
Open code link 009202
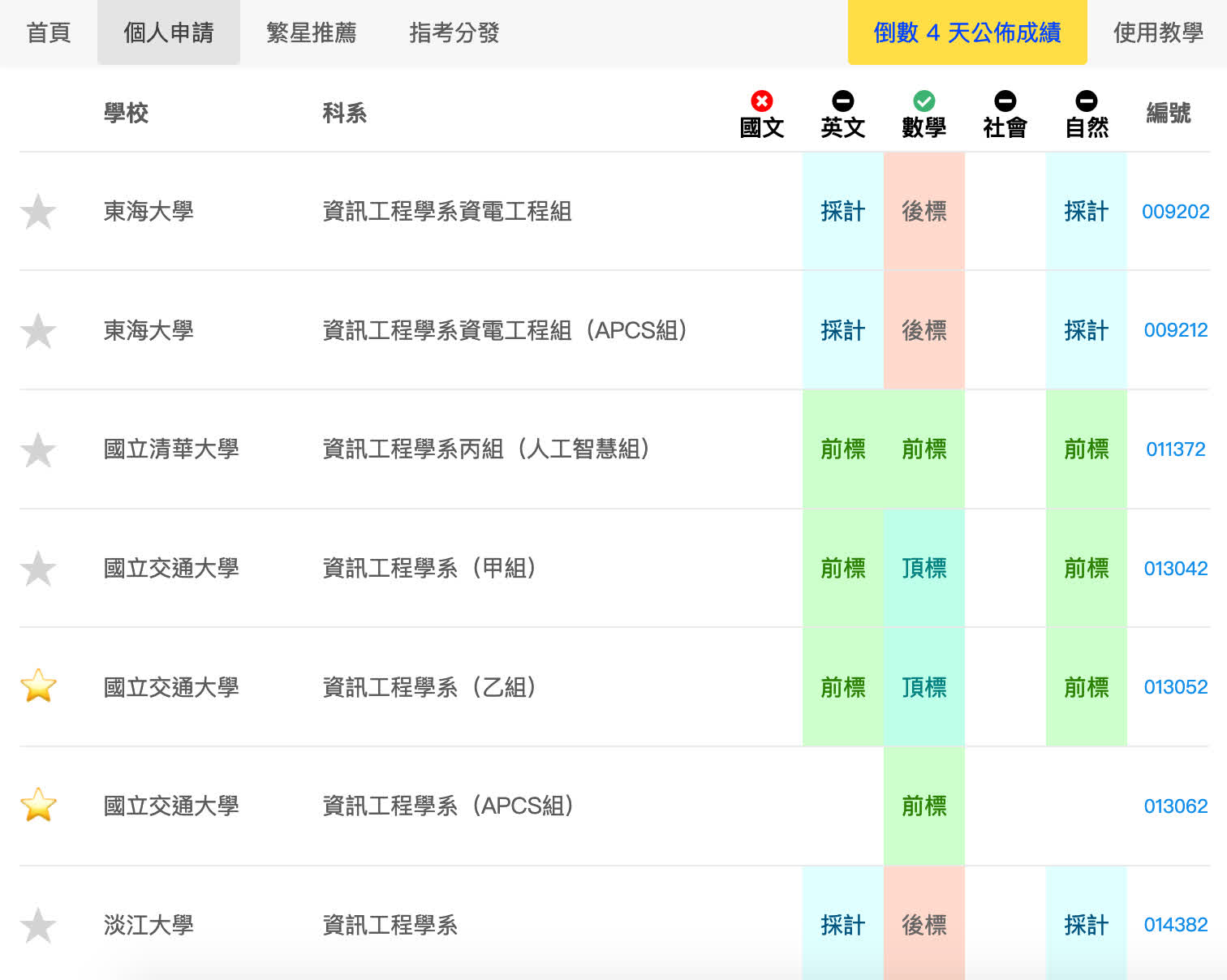(1175, 212)
